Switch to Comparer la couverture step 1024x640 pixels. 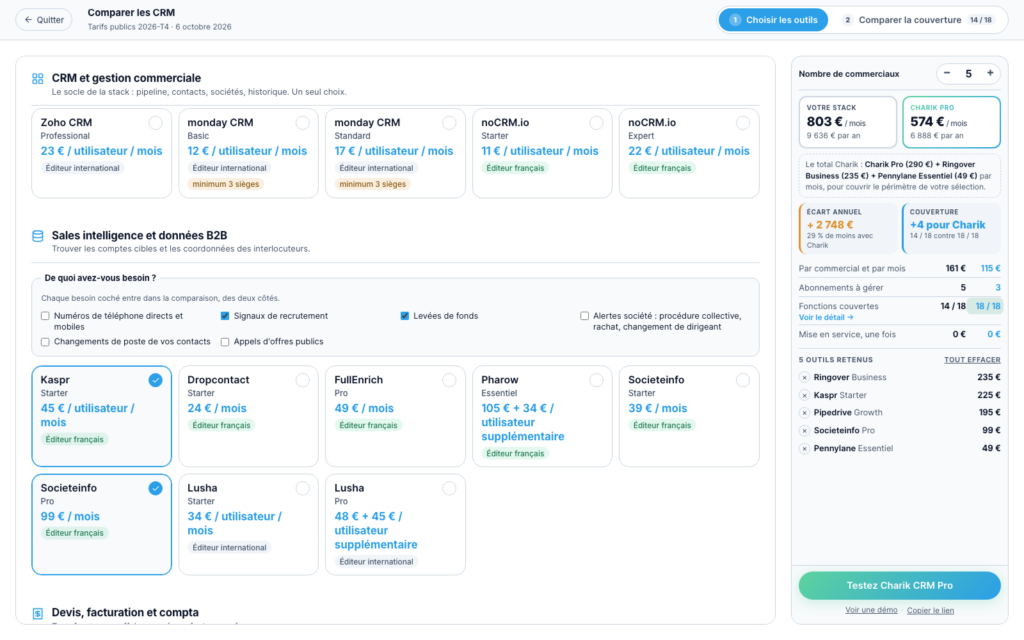tap(918, 20)
